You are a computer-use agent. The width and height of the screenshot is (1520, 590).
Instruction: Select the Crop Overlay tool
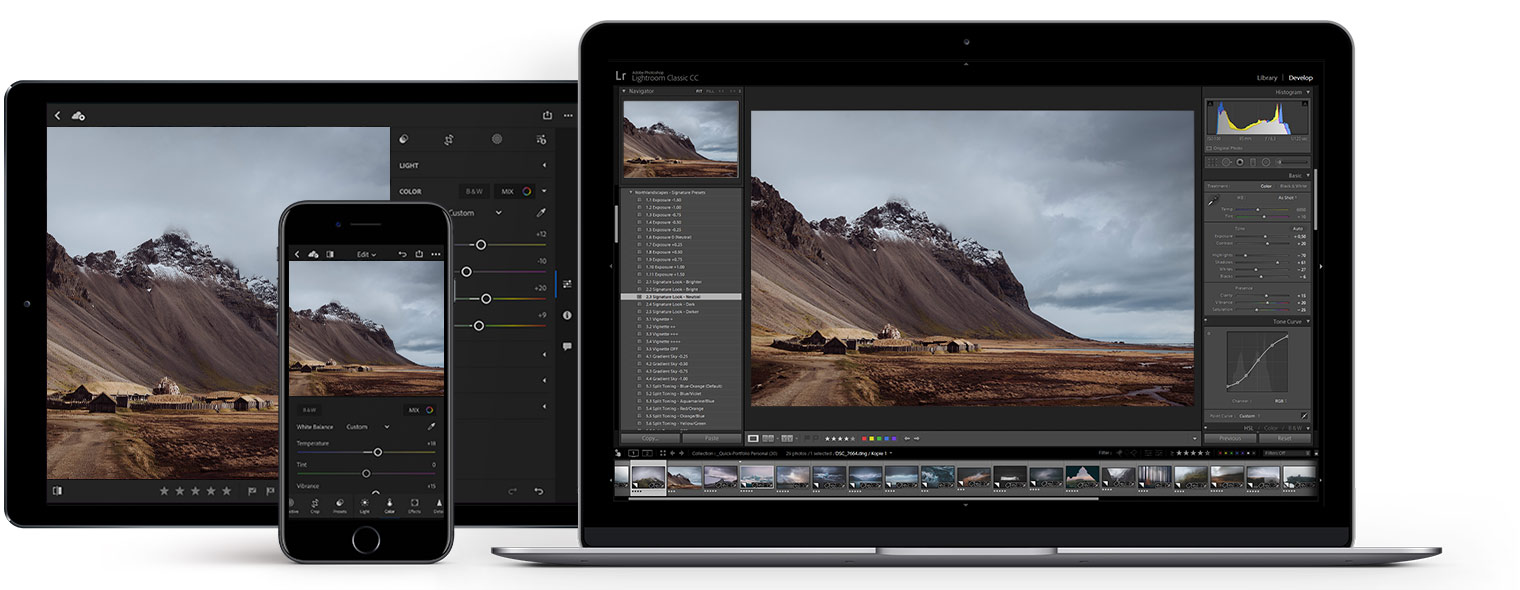tap(1212, 162)
